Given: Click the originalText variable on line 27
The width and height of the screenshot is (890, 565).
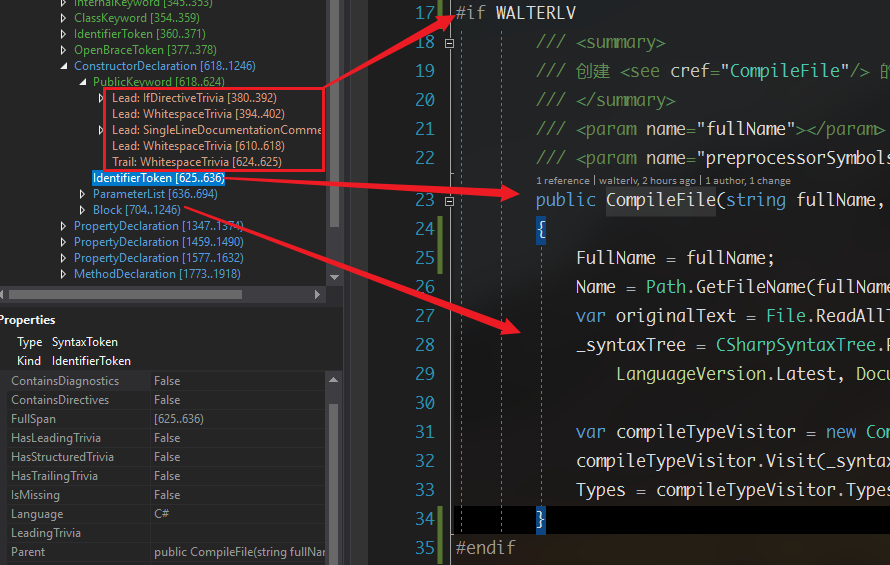Looking at the screenshot, I should pyautogui.click(x=675, y=316).
